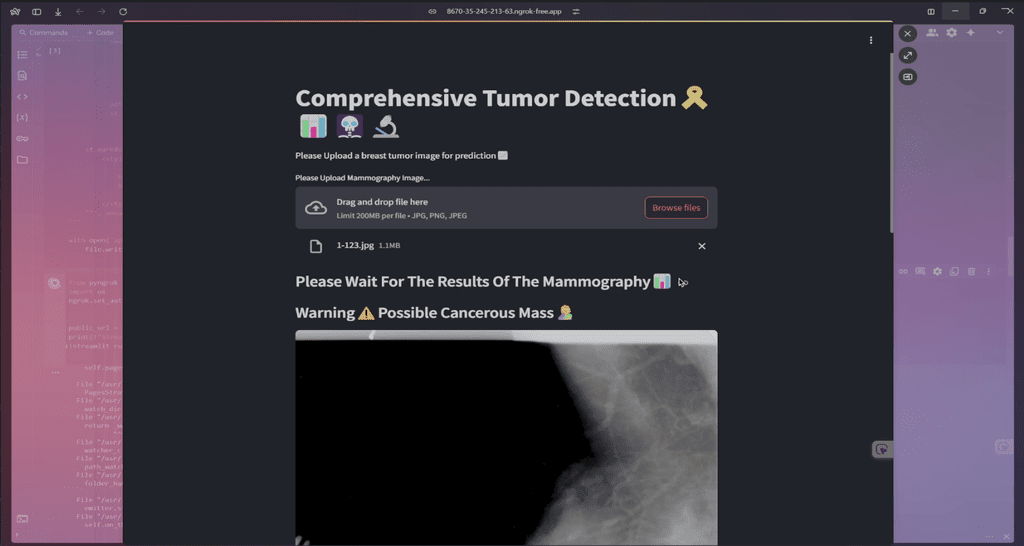Add a Code cell in the Colab window
Viewport: 1024px width, 546px height.
100,33
